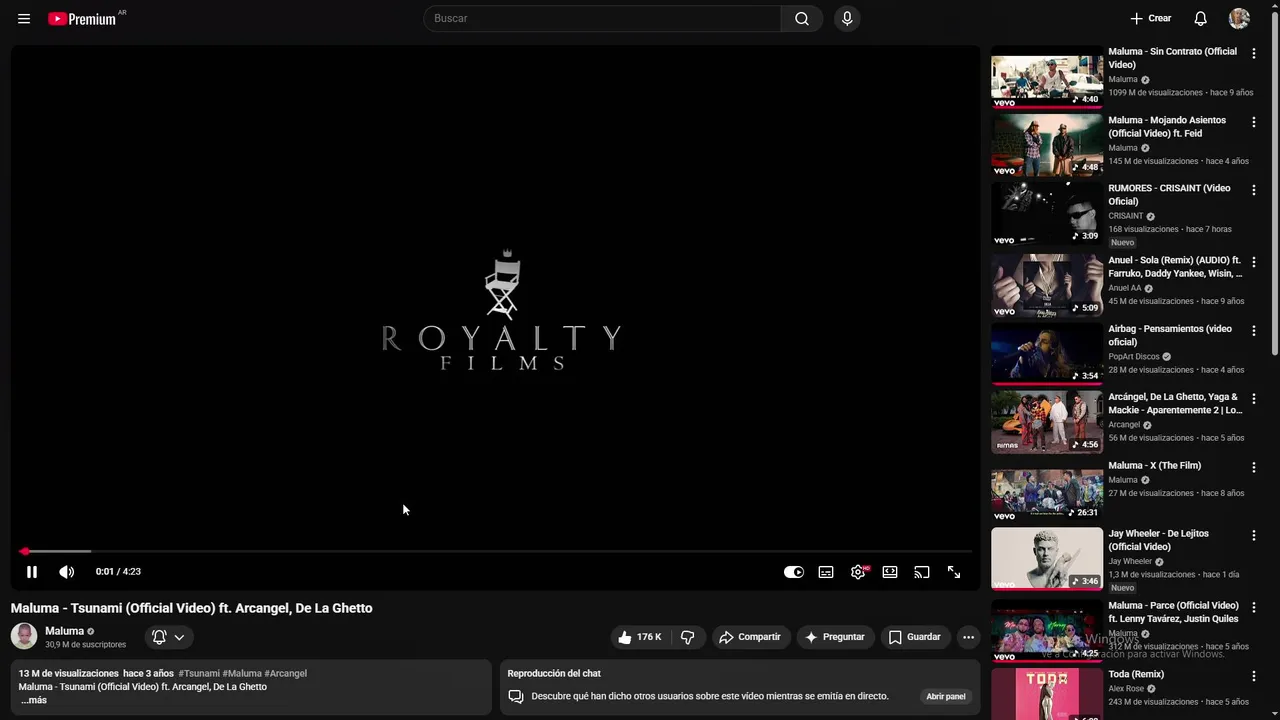Open options for Aparentemente 2 video
The image size is (1280, 720).
click(x=1254, y=399)
